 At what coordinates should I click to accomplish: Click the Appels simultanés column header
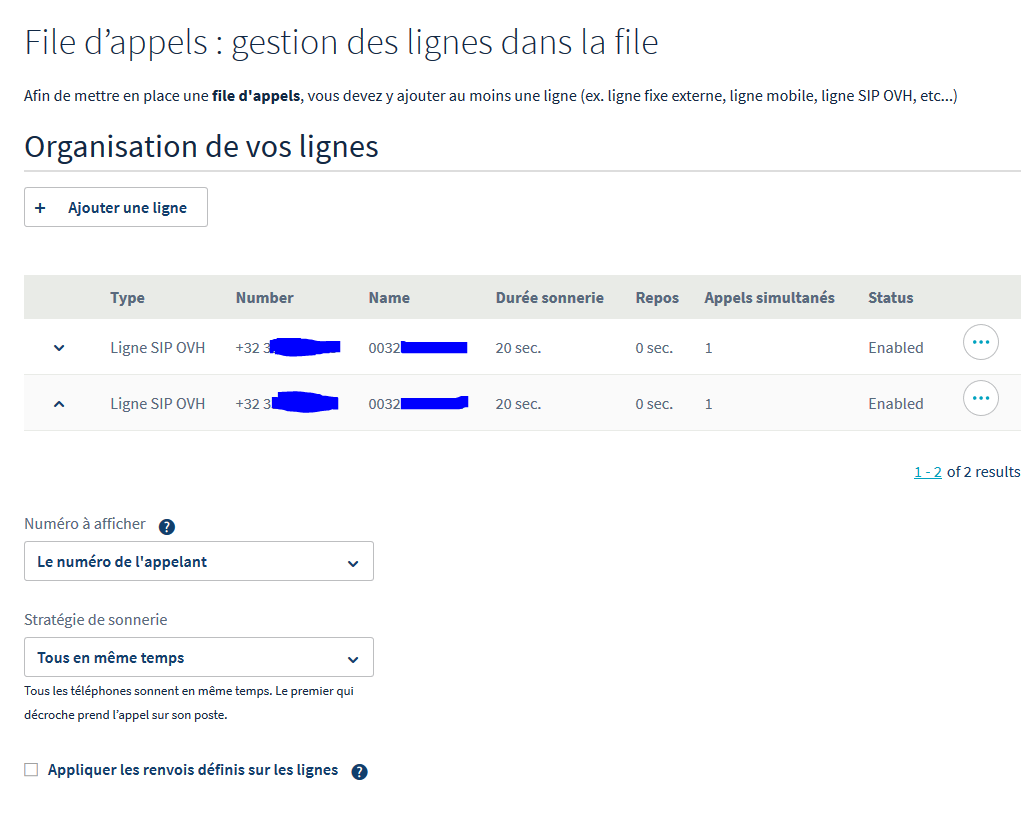coord(769,298)
